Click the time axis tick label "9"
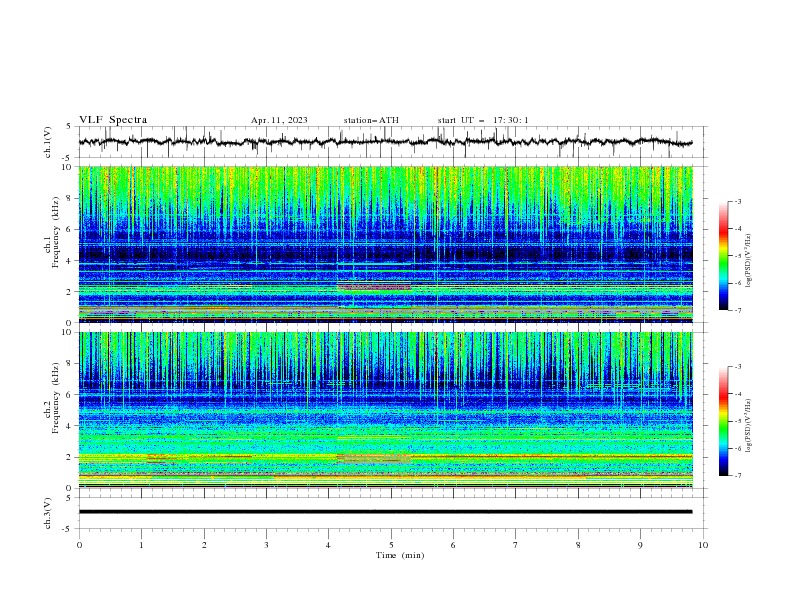The height and width of the screenshot is (612, 792). (640, 545)
